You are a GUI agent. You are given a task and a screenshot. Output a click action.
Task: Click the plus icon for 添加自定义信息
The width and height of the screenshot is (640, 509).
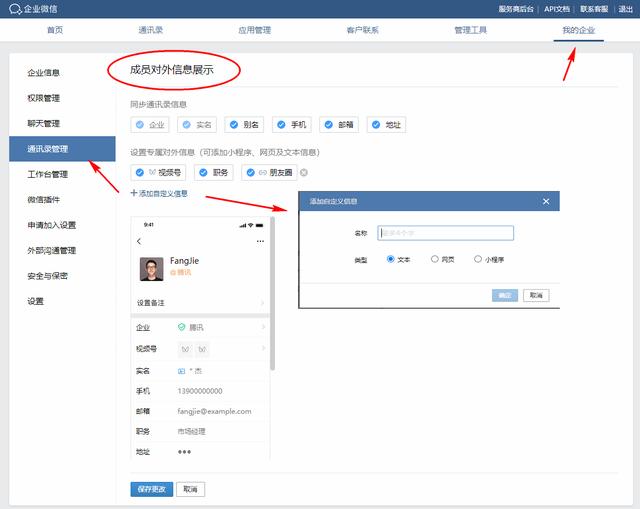coord(133,193)
